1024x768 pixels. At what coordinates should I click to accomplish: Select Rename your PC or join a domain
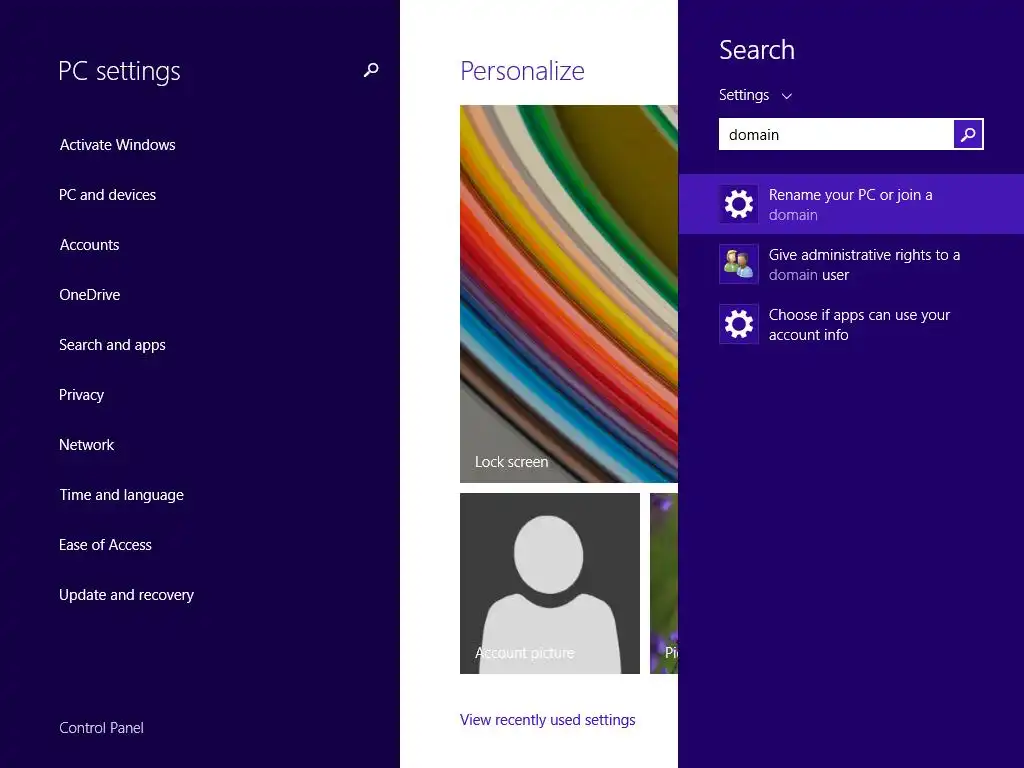tap(851, 204)
